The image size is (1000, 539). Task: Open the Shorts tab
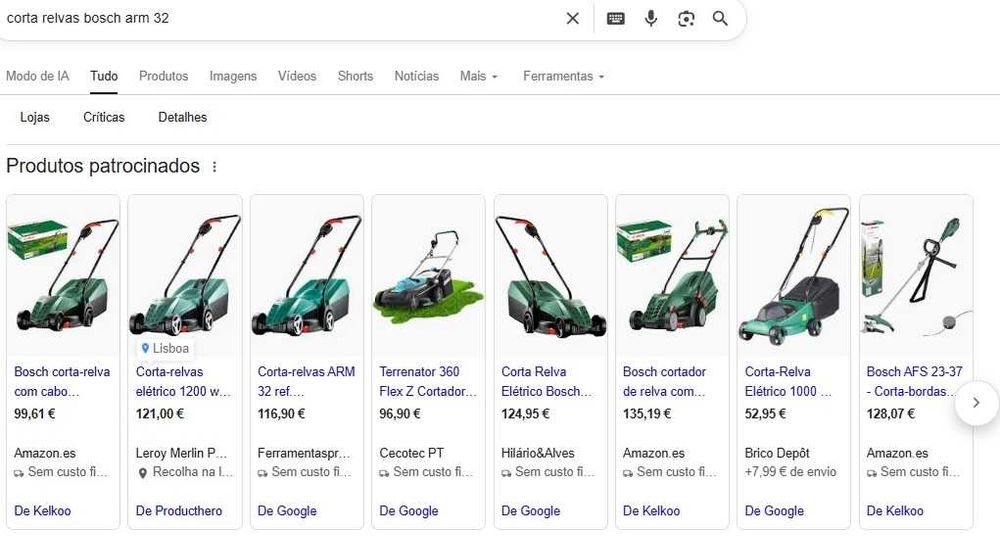coord(355,76)
